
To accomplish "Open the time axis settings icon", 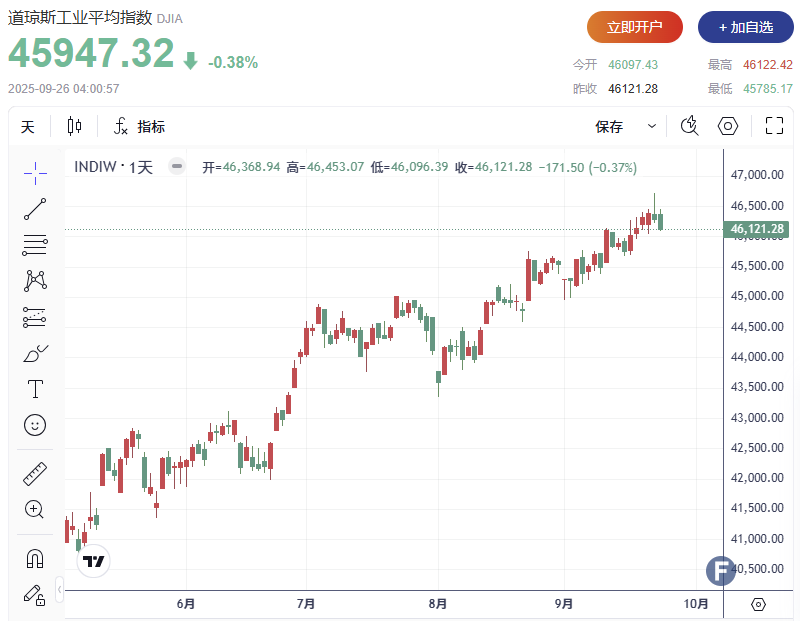I will tap(759, 605).
